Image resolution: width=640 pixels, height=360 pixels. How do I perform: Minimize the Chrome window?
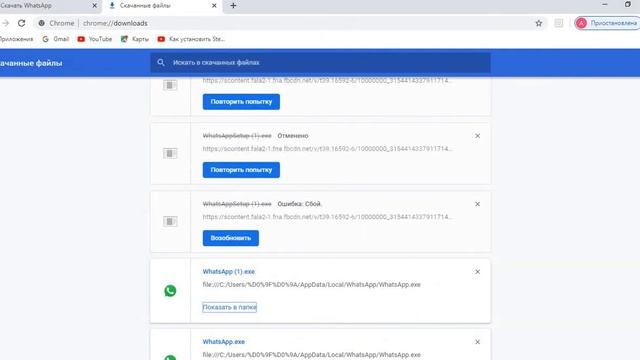(x=604, y=4)
